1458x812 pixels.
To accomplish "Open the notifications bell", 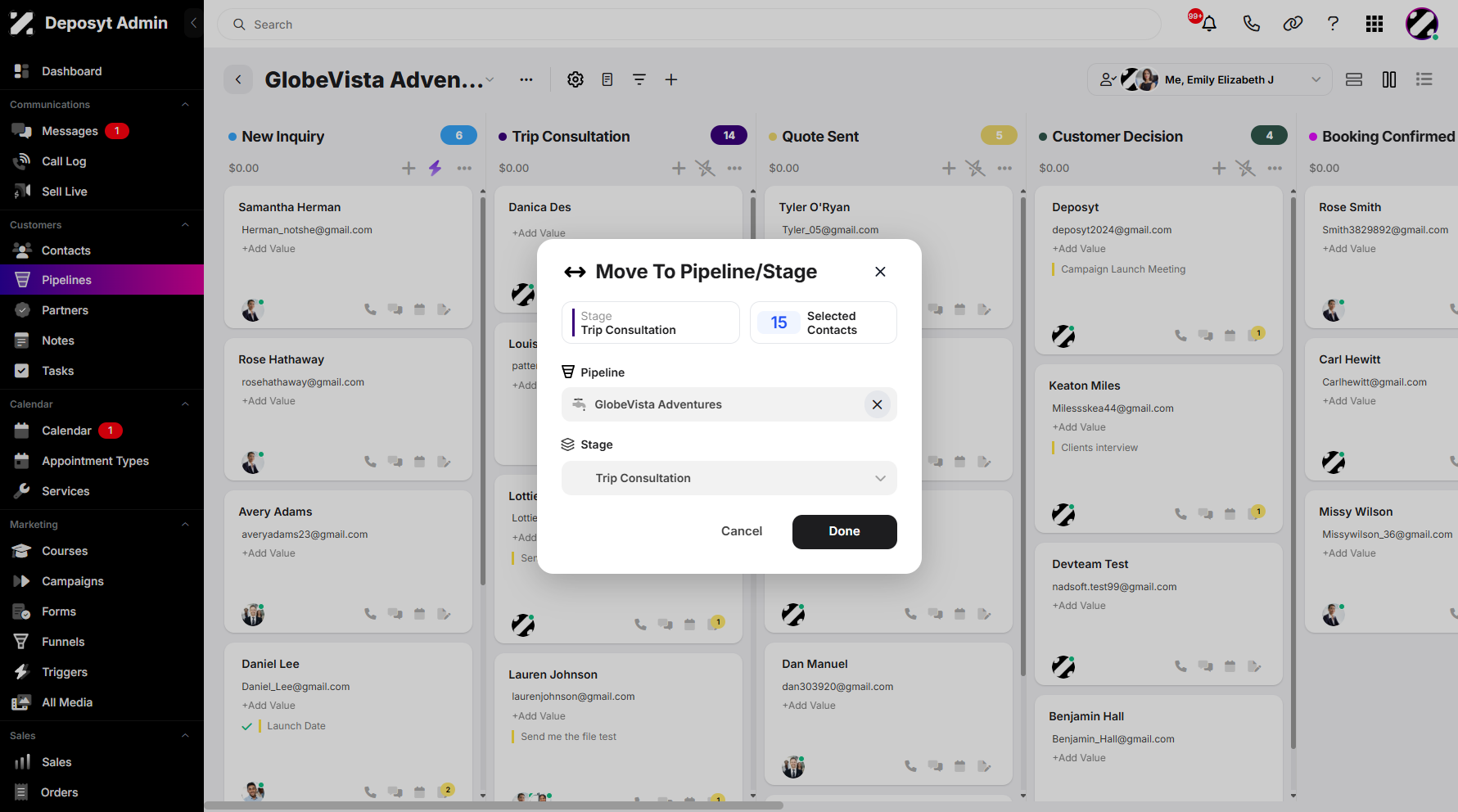I will coord(1208,24).
